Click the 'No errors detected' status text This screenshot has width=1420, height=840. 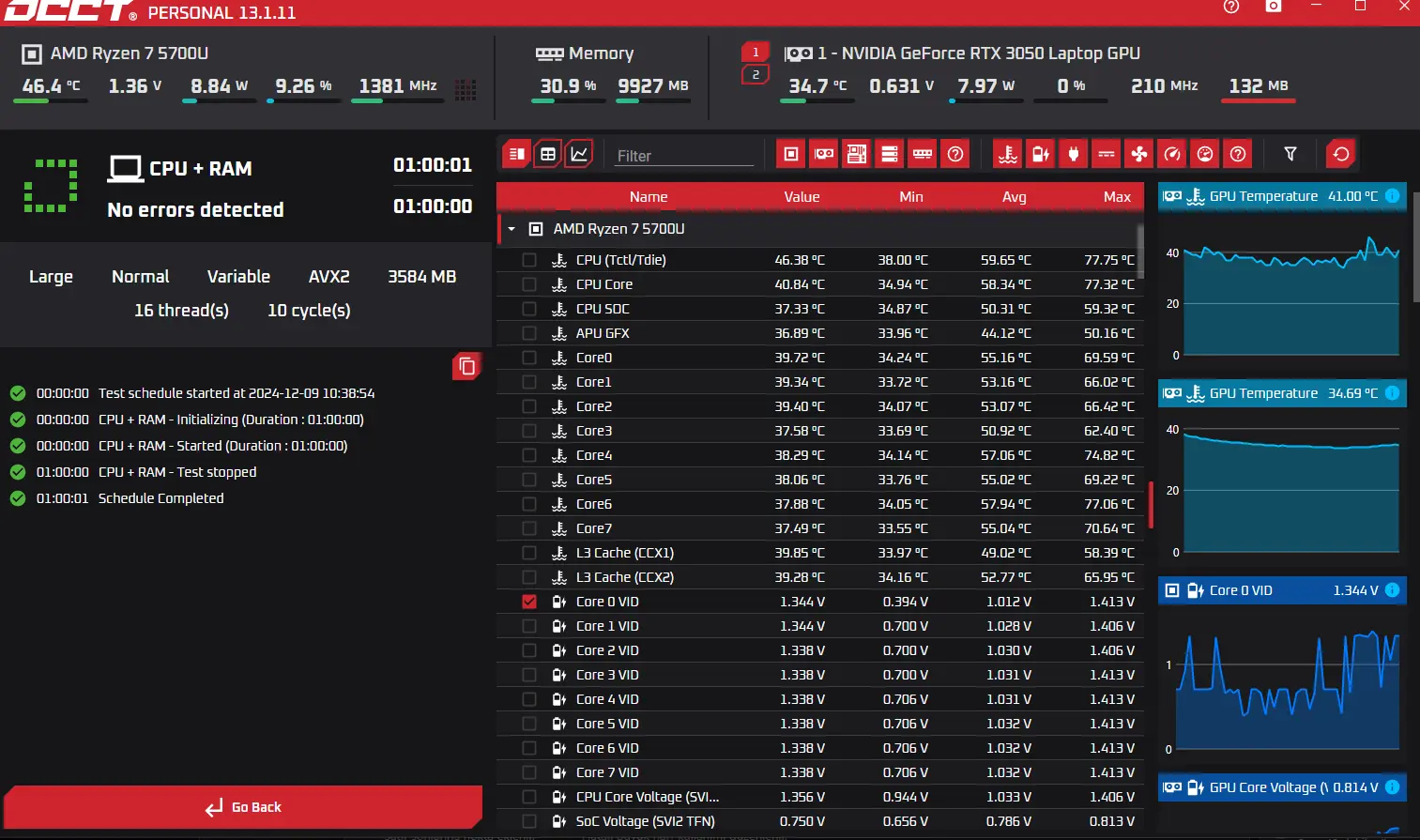point(195,209)
